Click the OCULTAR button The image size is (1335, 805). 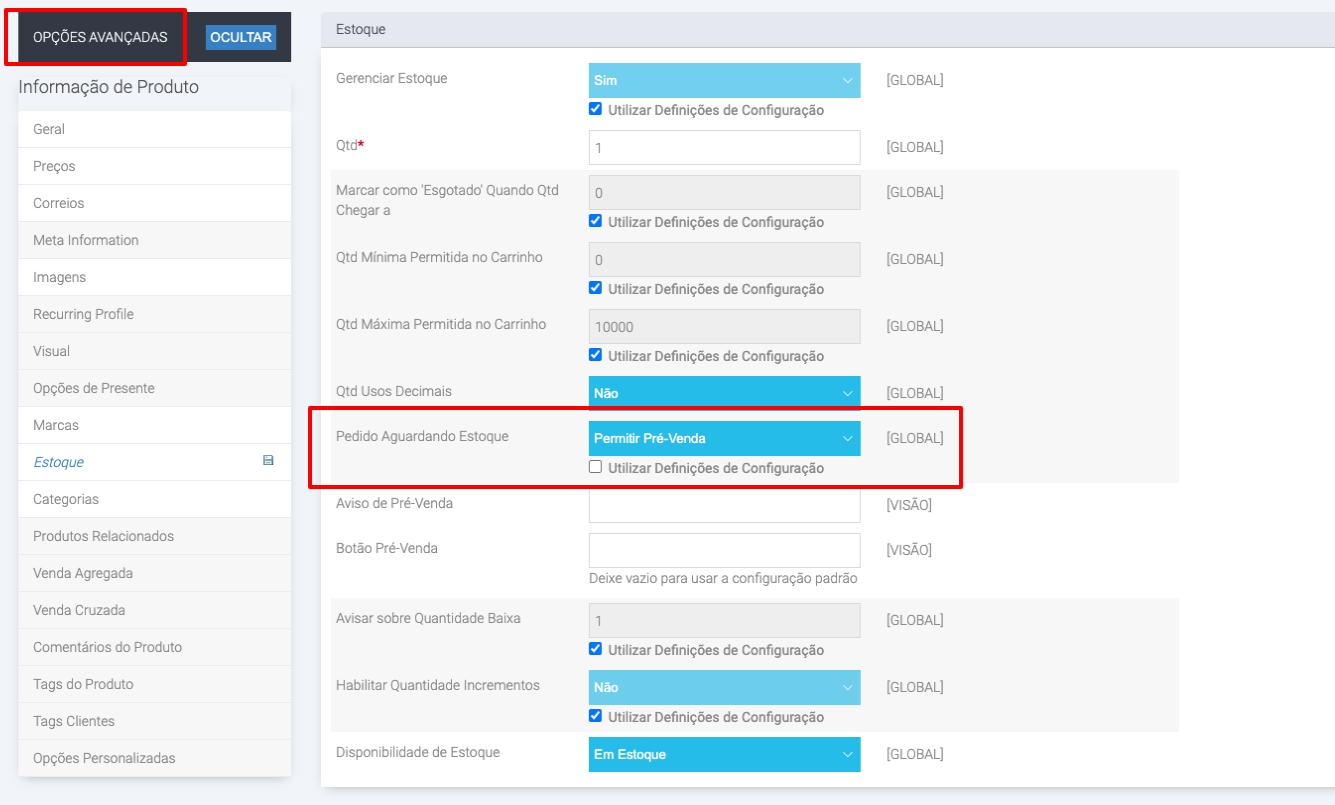(x=240, y=37)
